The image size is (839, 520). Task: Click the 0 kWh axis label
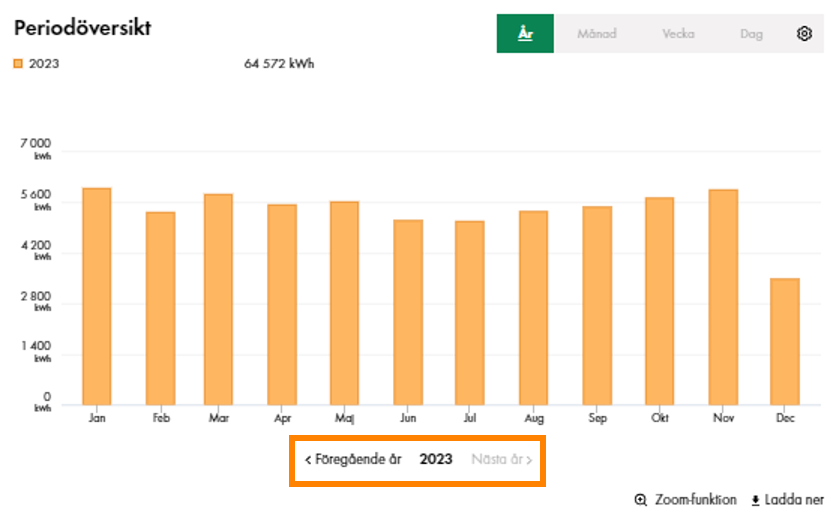coord(43,401)
